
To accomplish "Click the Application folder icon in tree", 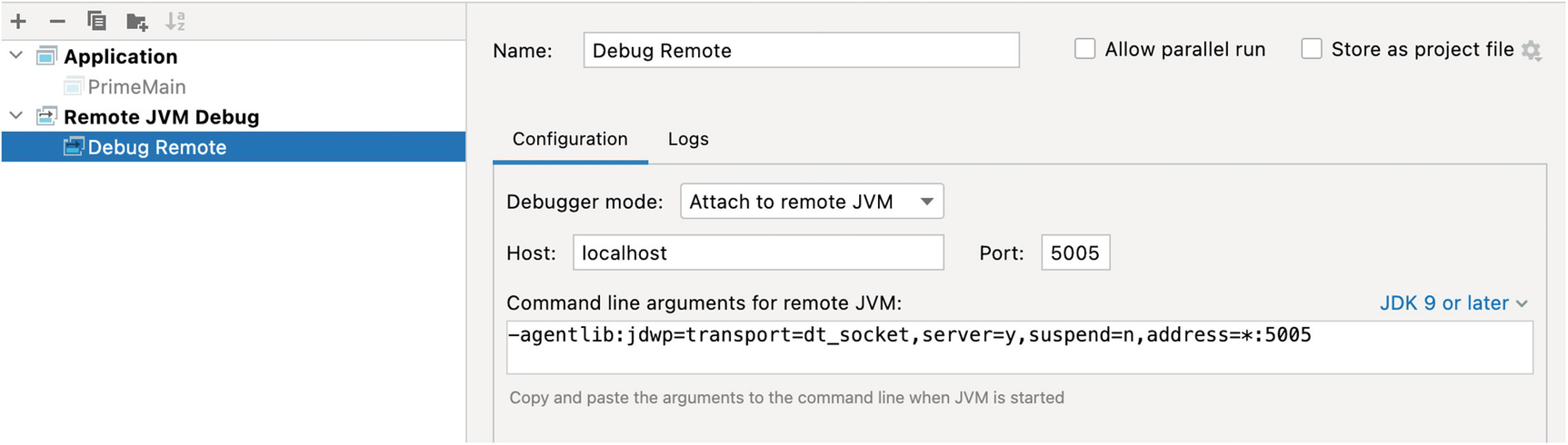I will [46, 56].
